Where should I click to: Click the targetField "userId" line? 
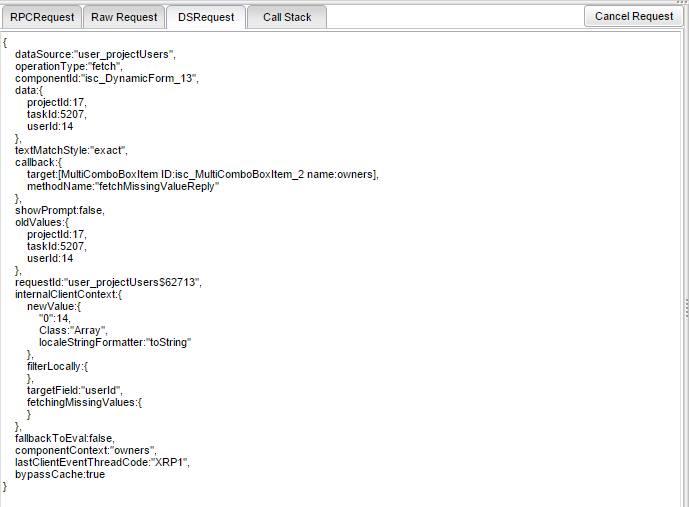pyautogui.click(x=75, y=390)
